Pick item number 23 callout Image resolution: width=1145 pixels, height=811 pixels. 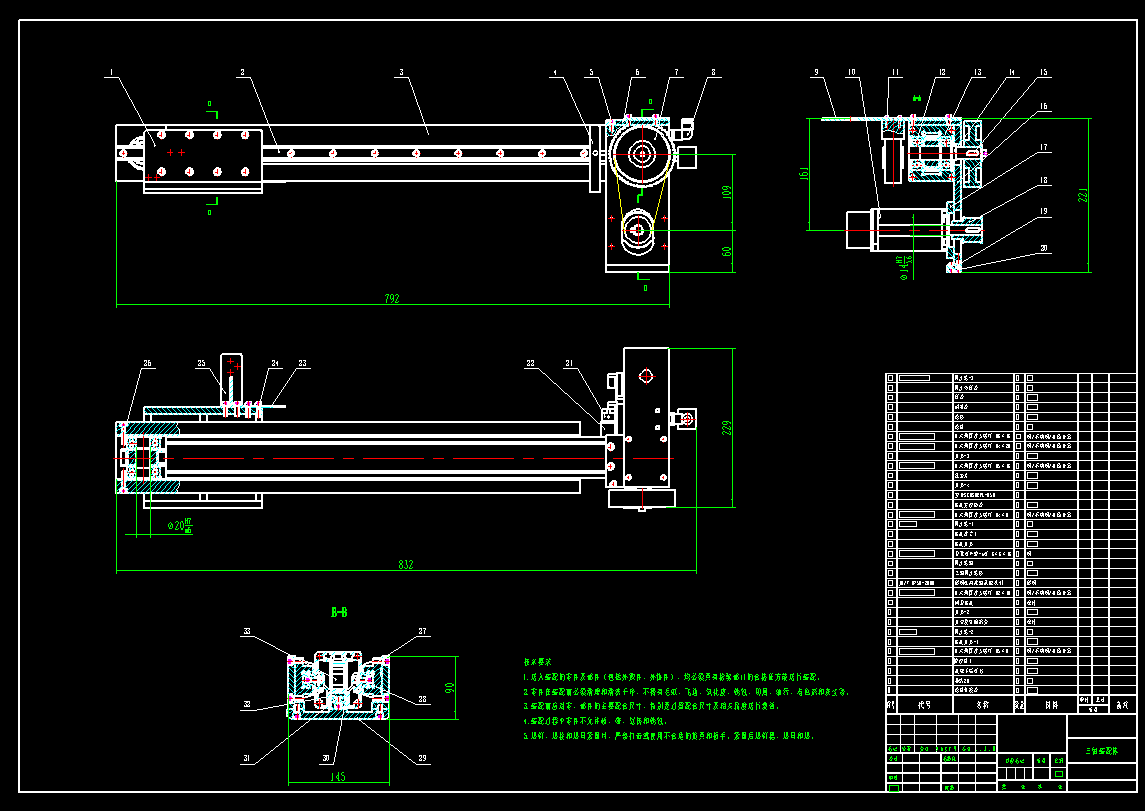coord(302,363)
